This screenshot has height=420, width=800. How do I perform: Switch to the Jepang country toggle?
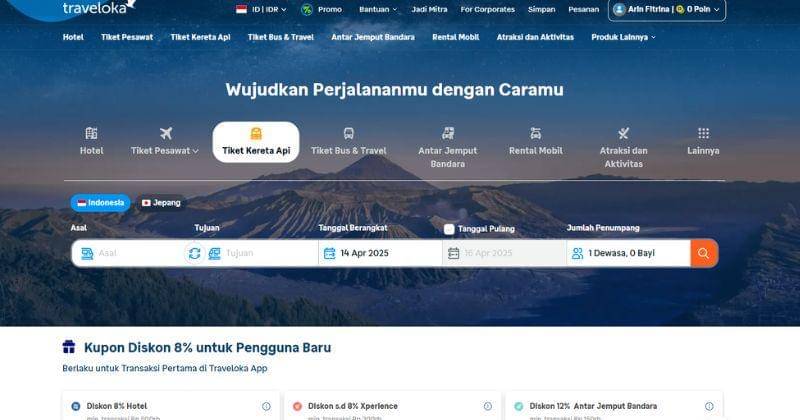click(x=161, y=203)
